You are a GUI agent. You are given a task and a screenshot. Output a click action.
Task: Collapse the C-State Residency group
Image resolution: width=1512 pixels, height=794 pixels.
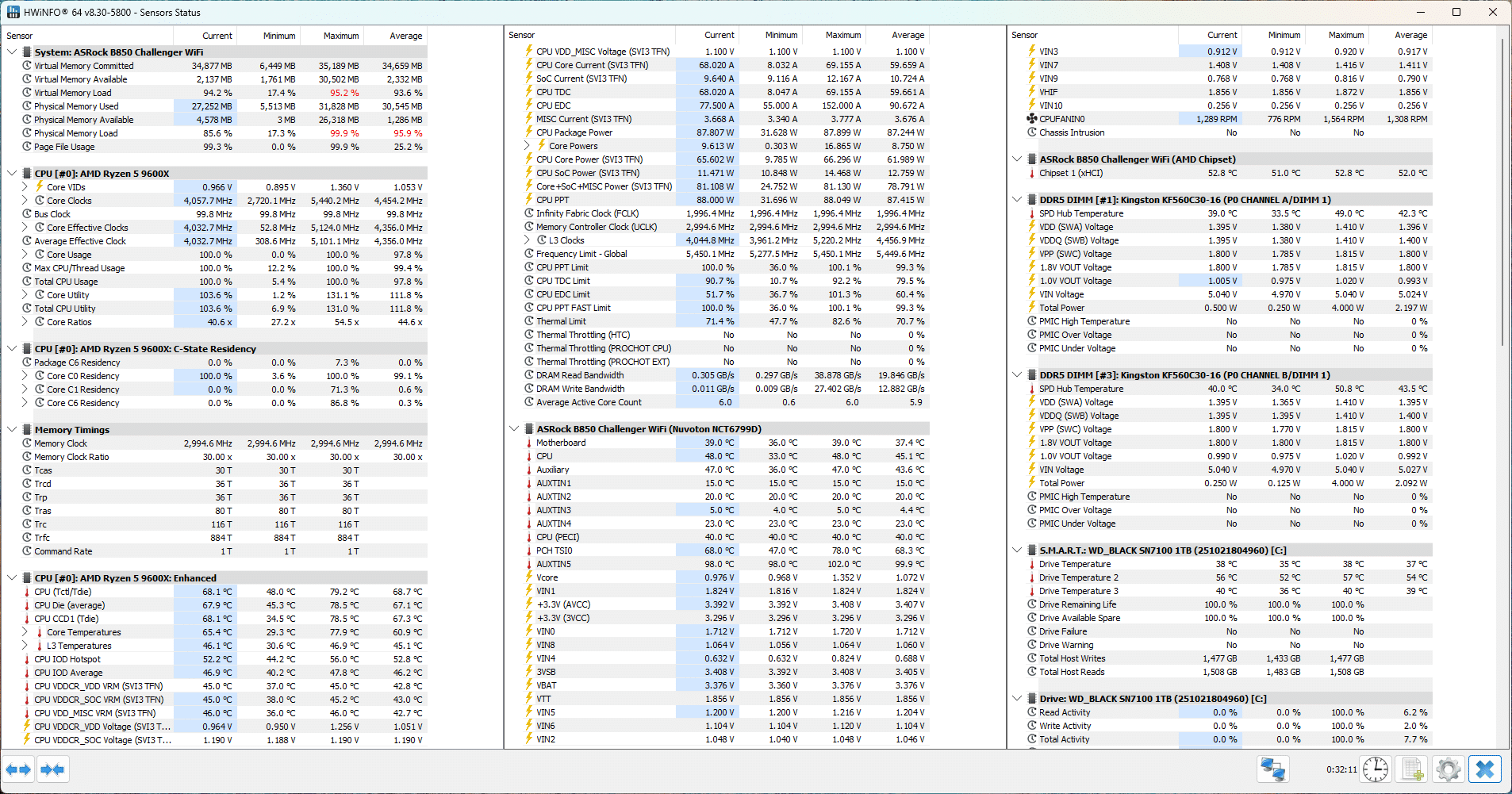pyautogui.click(x=12, y=349)
